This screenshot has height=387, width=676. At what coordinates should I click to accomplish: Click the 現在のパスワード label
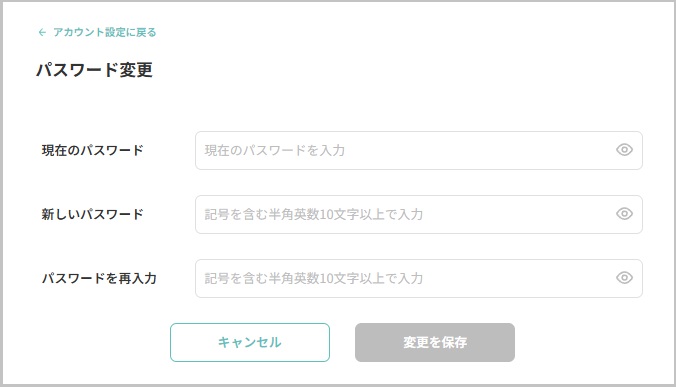point(92,150)
